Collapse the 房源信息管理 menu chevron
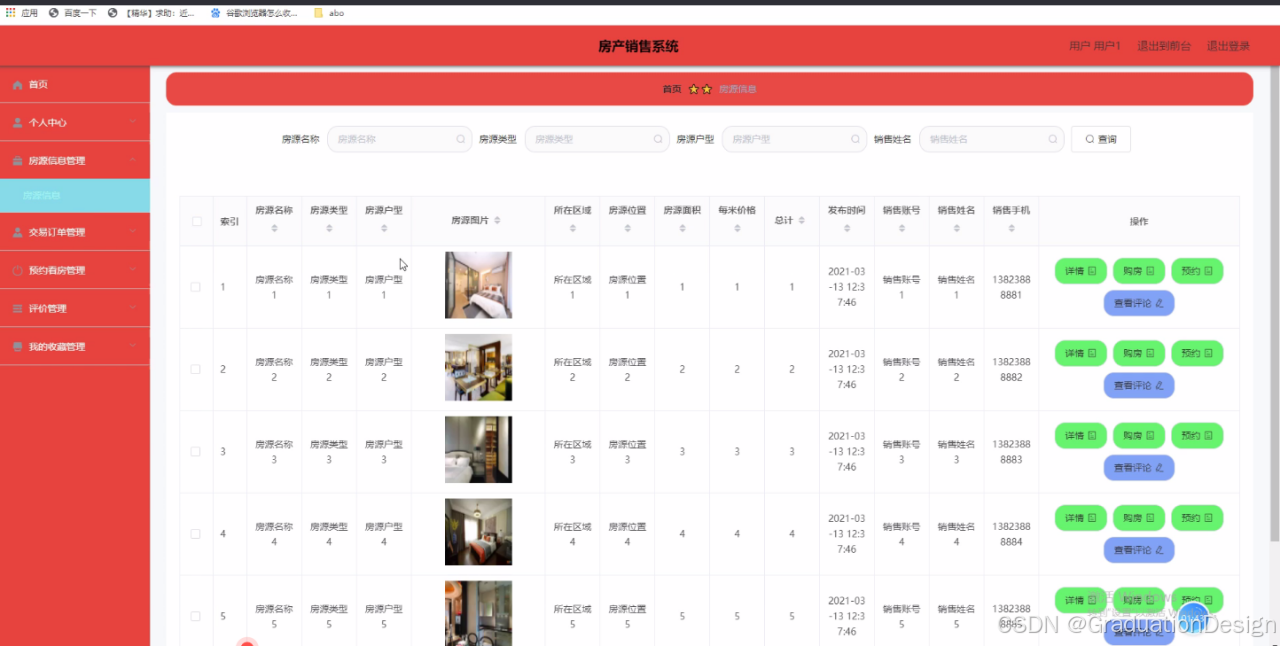1280x646 pixels. (133, 160)
